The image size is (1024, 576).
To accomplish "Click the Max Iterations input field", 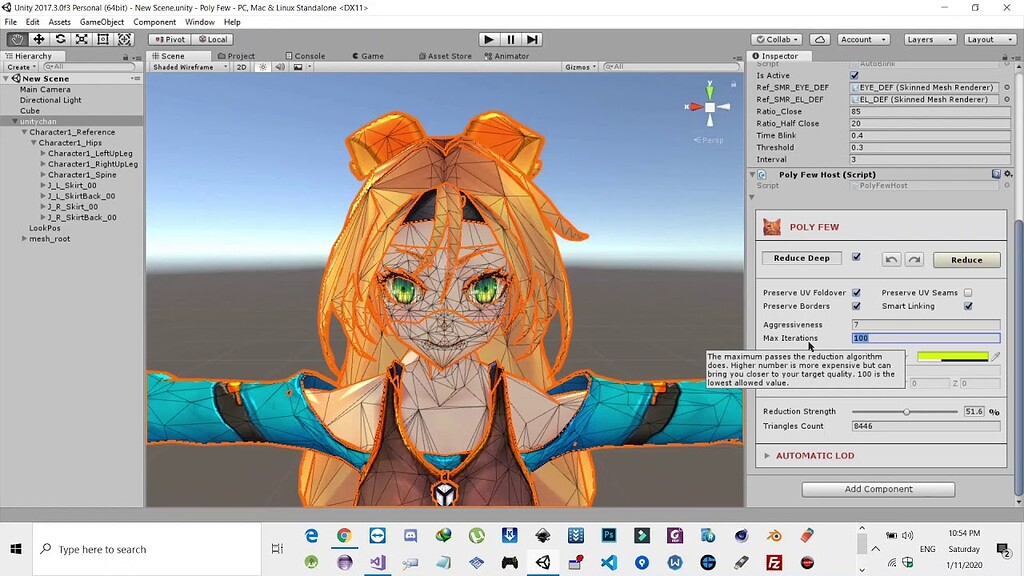I will tap(925, 338).
